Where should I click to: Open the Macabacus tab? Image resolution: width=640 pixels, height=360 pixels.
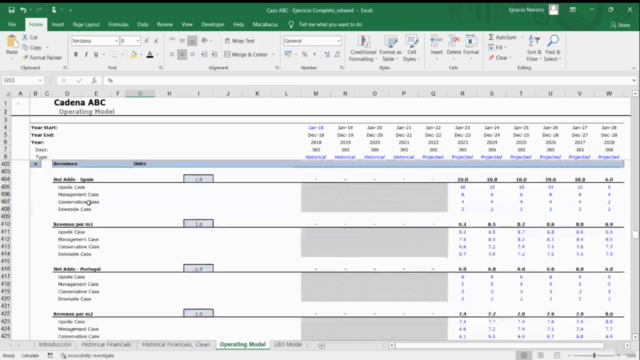coord(265,24)
